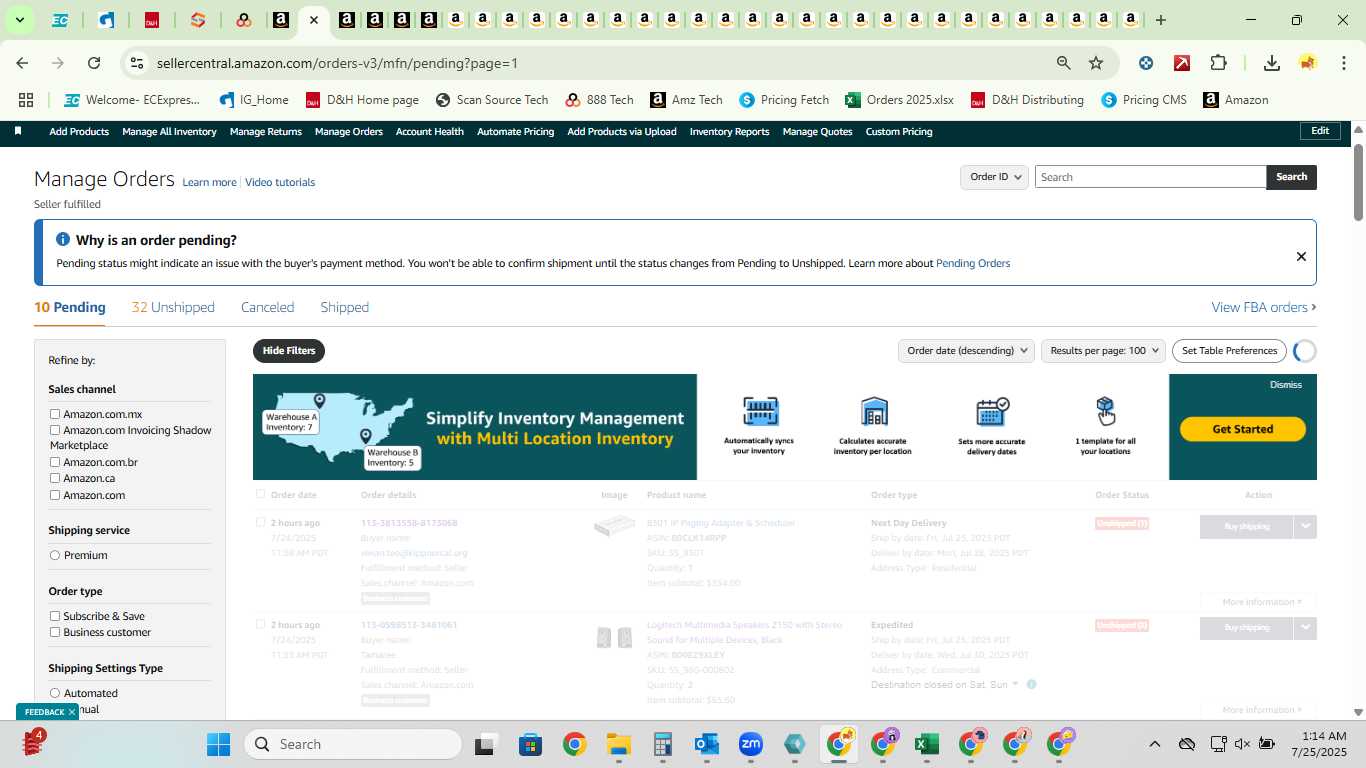Viewport: 1366px width, 768px height.
Task: Click the Seller Central bookmark flag icon
Action: tap(18, 131)
